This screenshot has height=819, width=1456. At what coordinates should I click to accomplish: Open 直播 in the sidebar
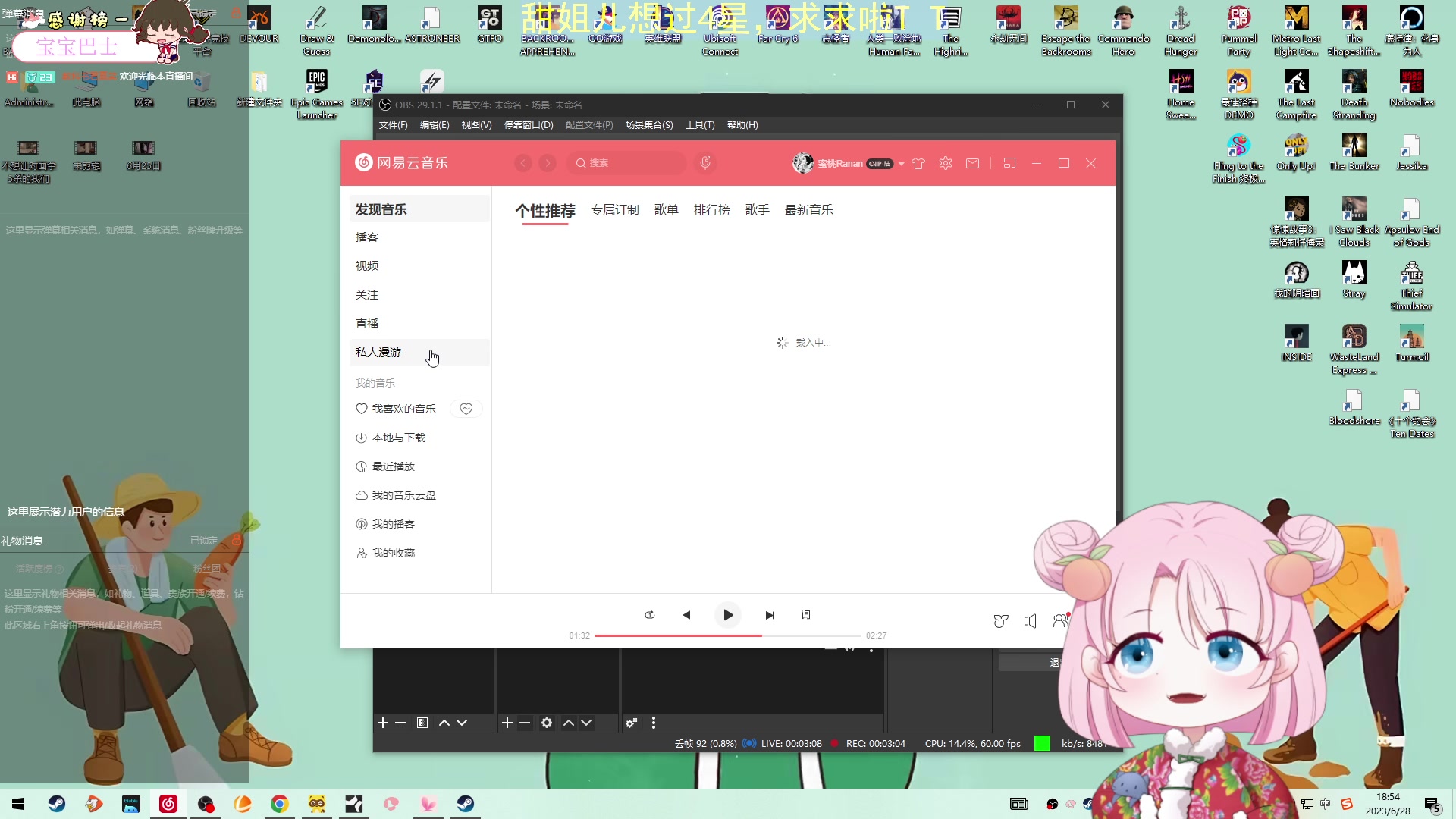419,324
